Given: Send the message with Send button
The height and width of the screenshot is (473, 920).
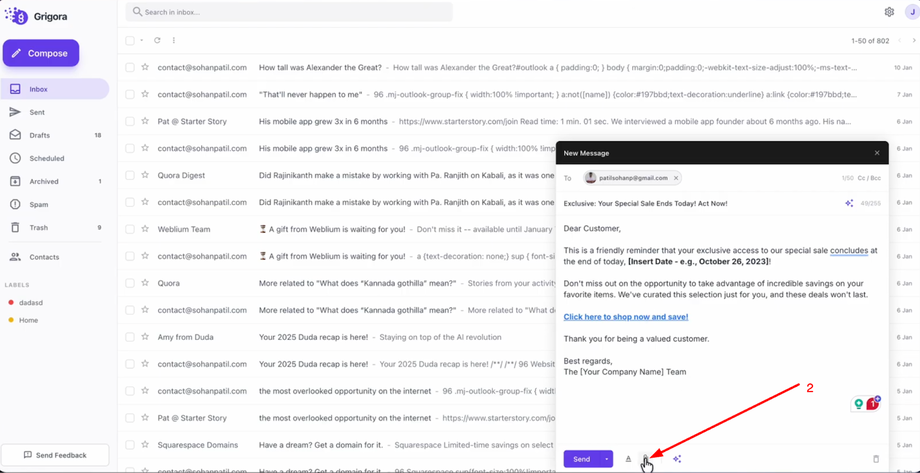Looking at the screenshot, I should pyautogui.click(x=581, y=459).
